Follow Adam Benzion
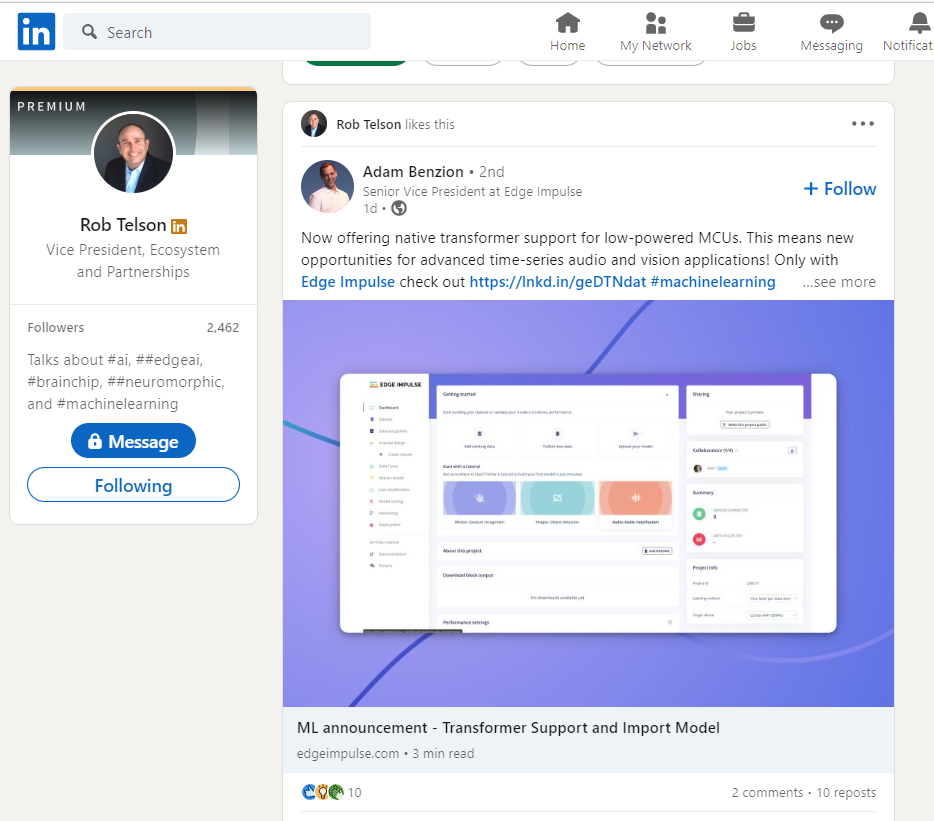The width and height of the screenshot is (934, 821). 840,189
